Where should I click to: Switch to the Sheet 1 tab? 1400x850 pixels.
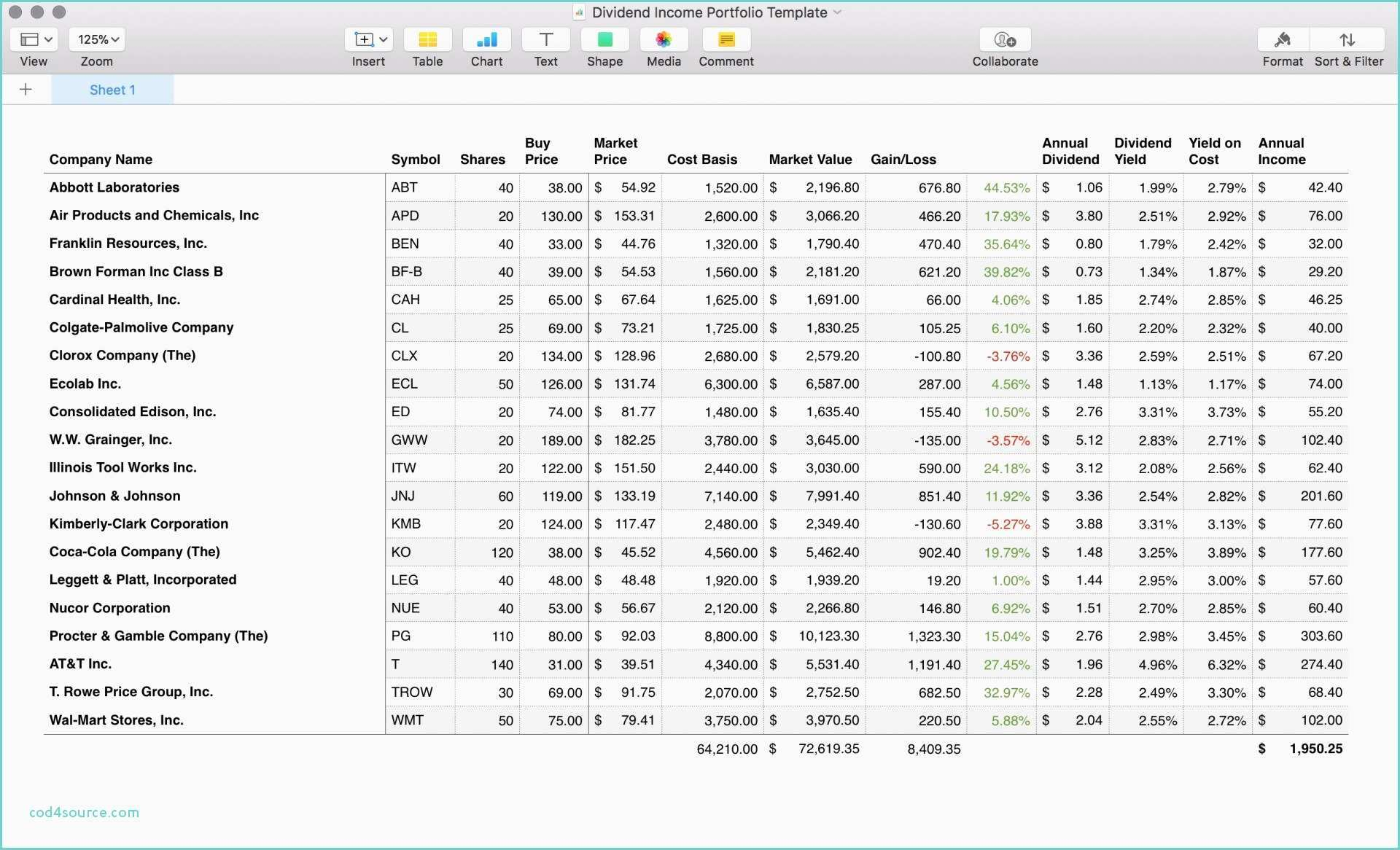click(x=112, y=89)
